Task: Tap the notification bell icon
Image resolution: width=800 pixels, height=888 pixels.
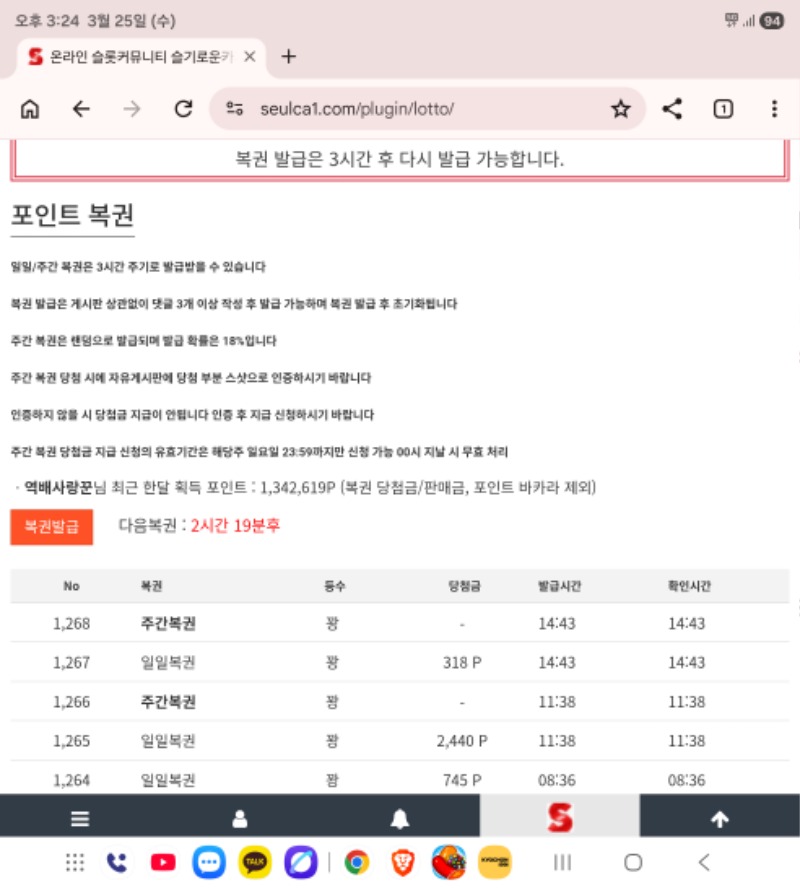Action: click(400, 819)
